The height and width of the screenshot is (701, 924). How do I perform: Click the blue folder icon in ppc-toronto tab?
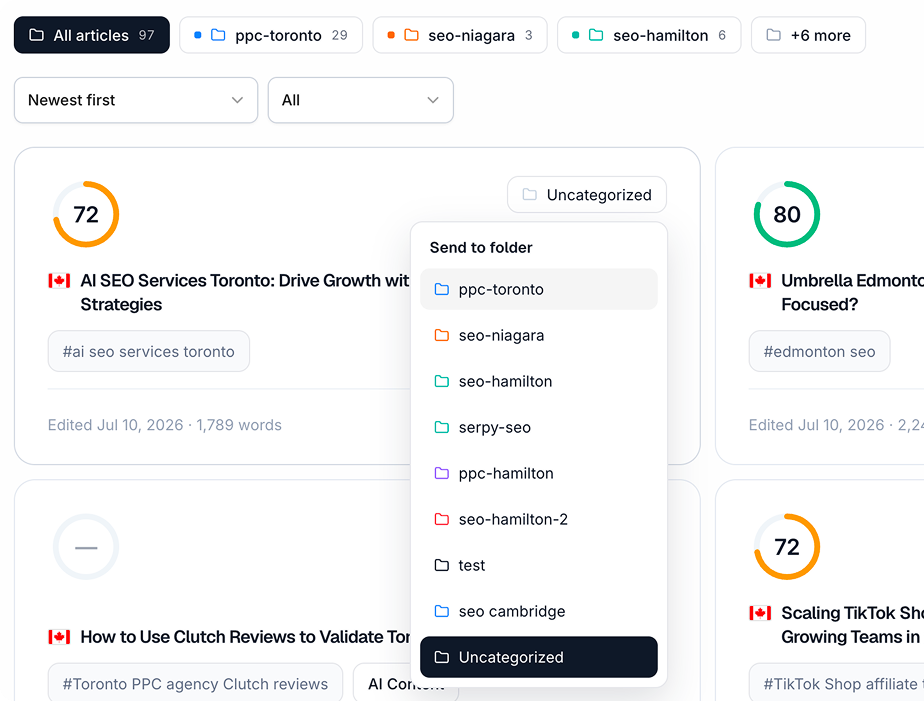(x=218, y=35)
